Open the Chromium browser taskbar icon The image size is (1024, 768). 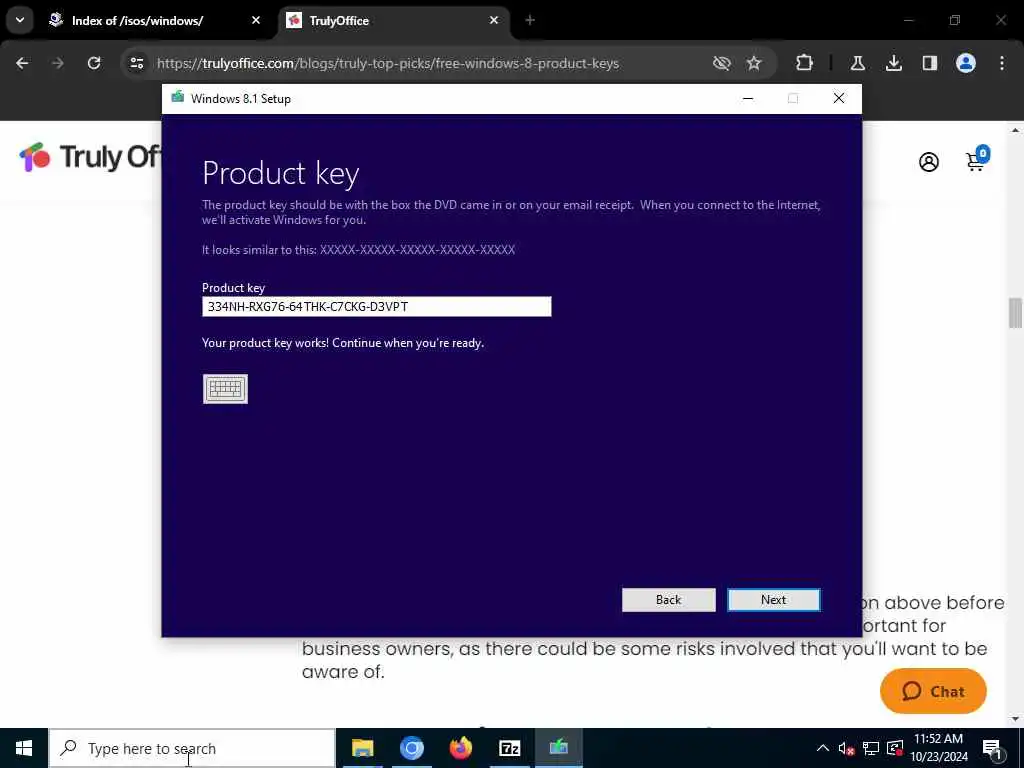[x=411, y=748]
